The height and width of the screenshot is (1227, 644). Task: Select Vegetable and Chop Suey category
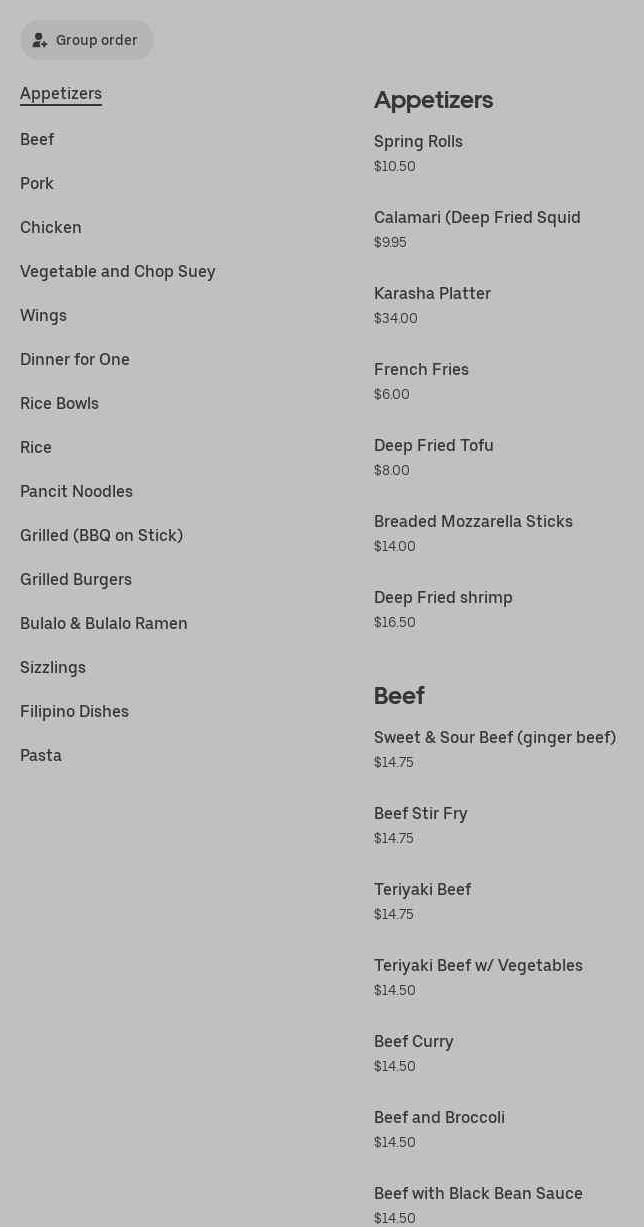(x=118, y=272)
